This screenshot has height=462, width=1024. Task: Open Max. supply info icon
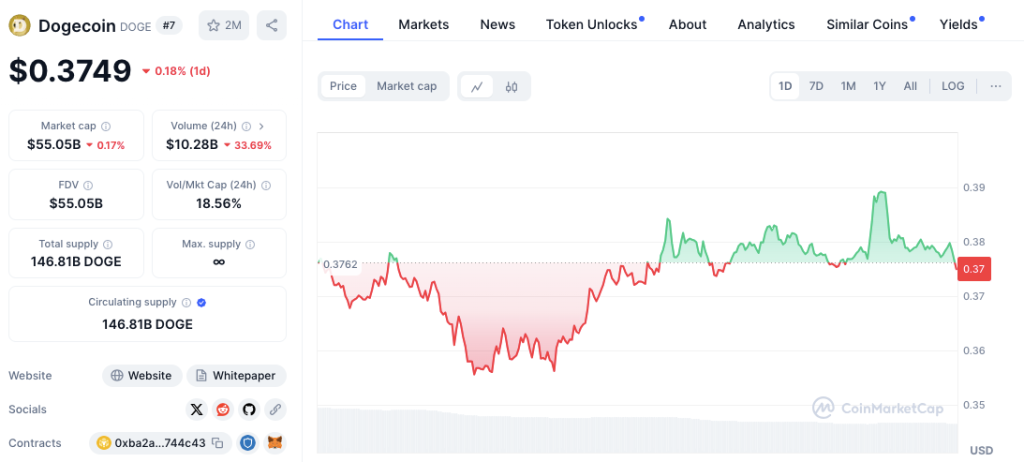(x=250, y=244)
